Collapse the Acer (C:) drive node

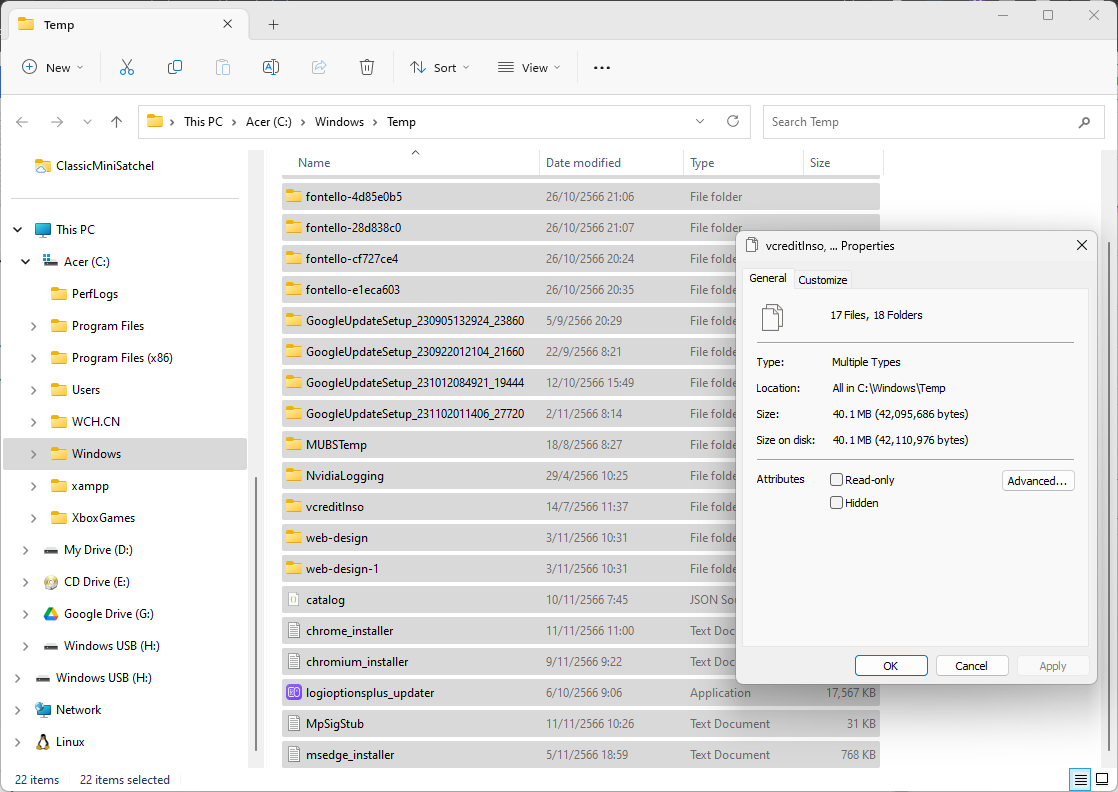[x=26, y=262]
